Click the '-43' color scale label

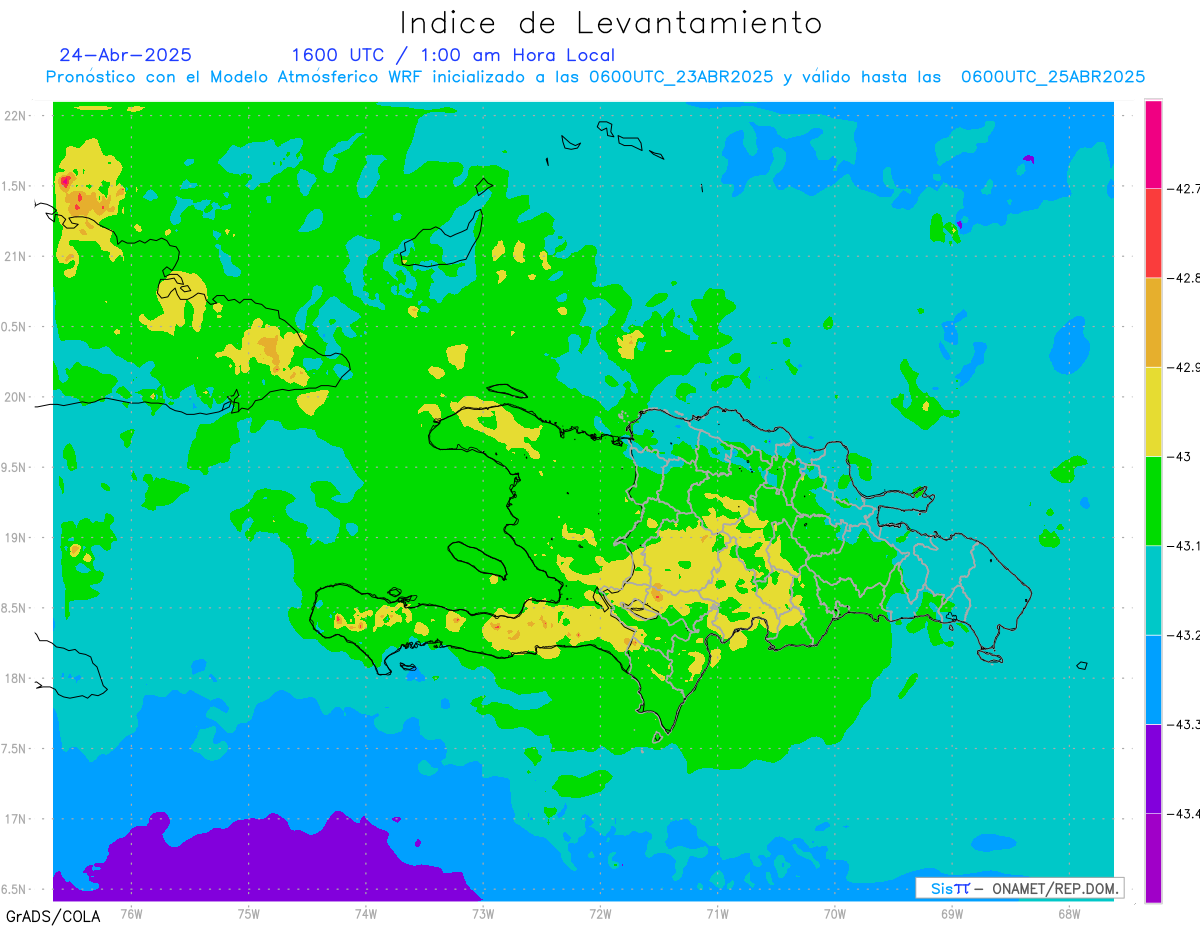point(1179,456)
